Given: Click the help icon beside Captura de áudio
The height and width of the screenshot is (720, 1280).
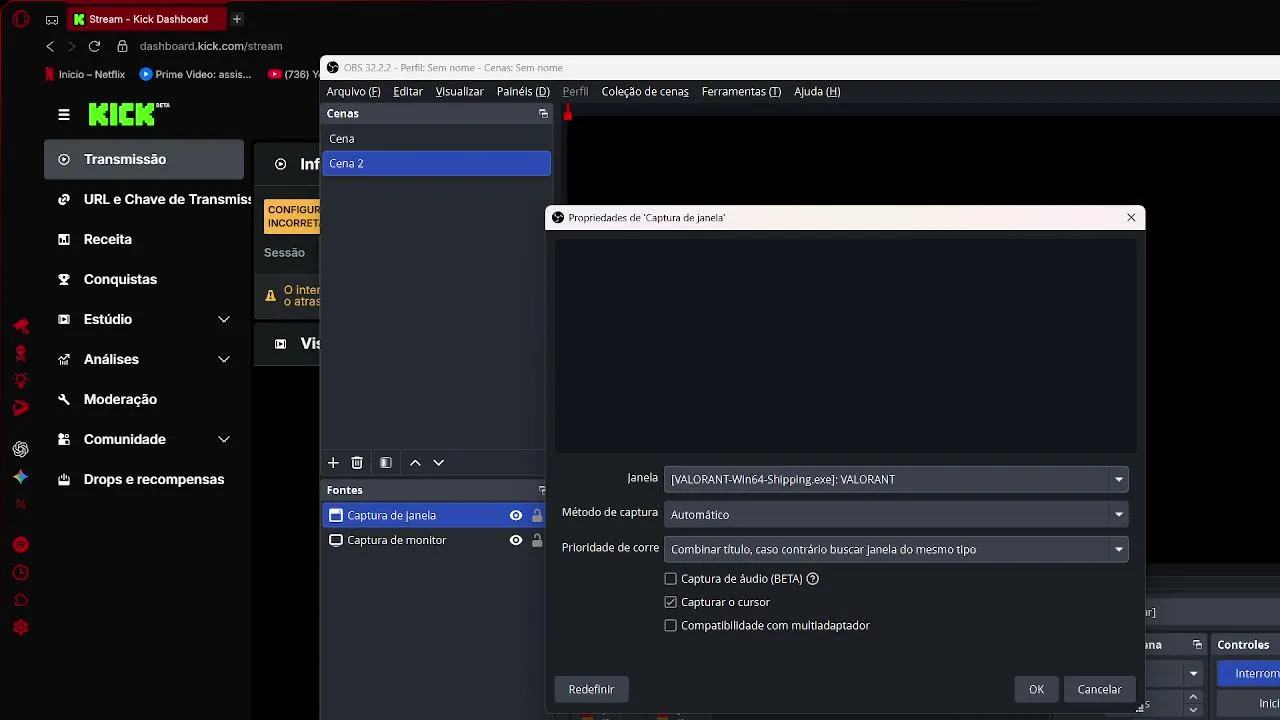Looking at the screenshot, I should pos(812,579).
